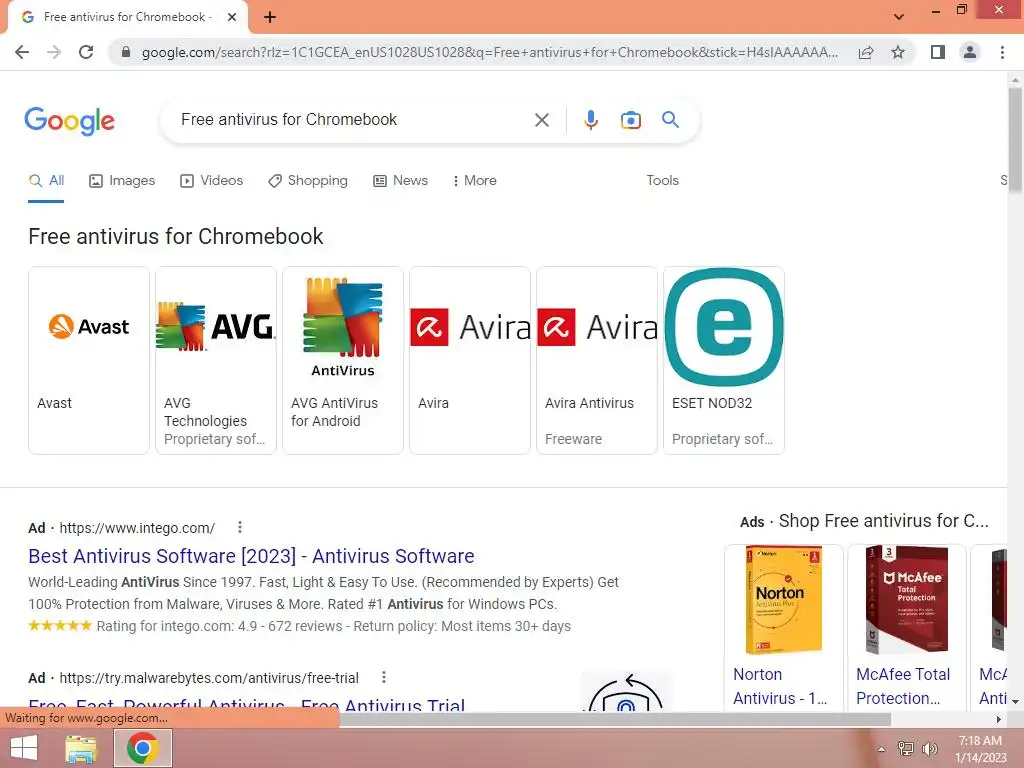Open the Windows Start menu
This screenshot has height=768, width=1024.
[24, 748]
